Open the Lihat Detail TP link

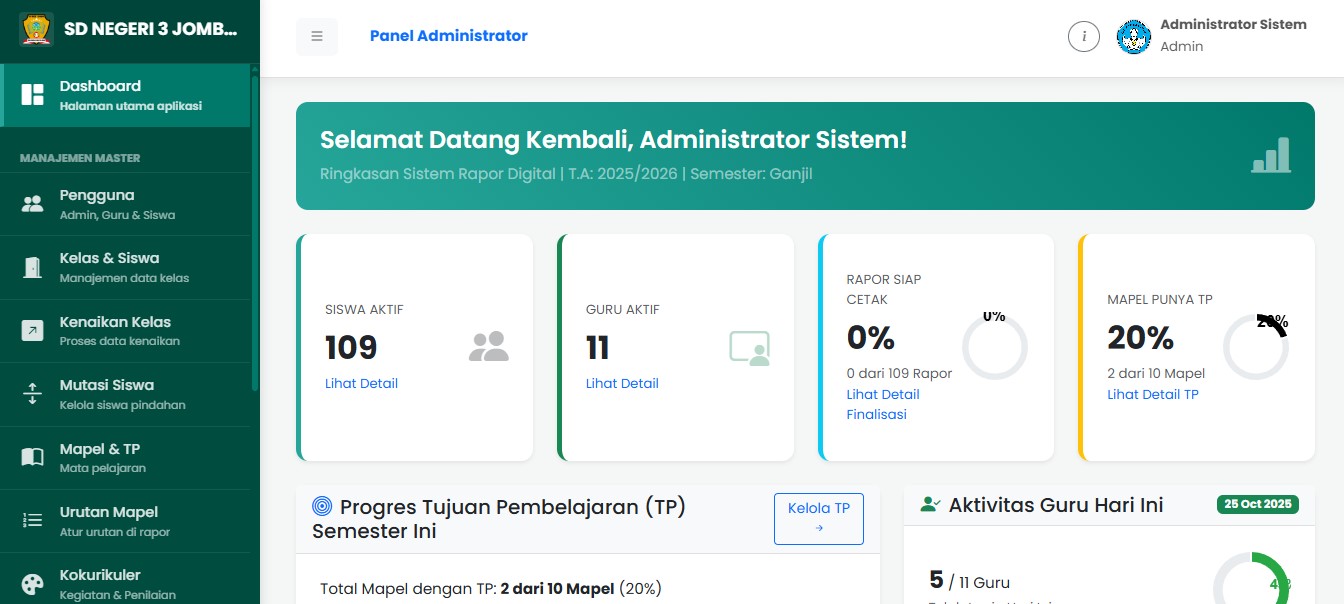click(x=1153, y=394)
